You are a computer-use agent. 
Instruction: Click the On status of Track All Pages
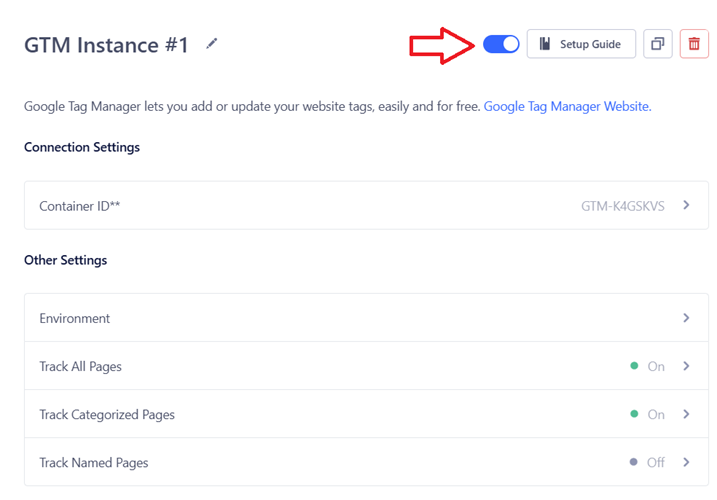tap(647, 366)
